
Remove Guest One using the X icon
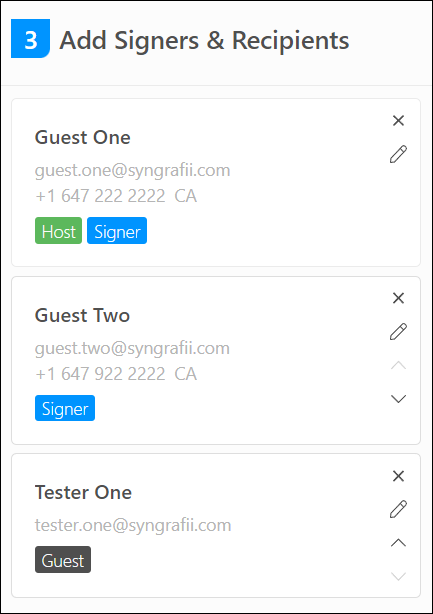398,121
